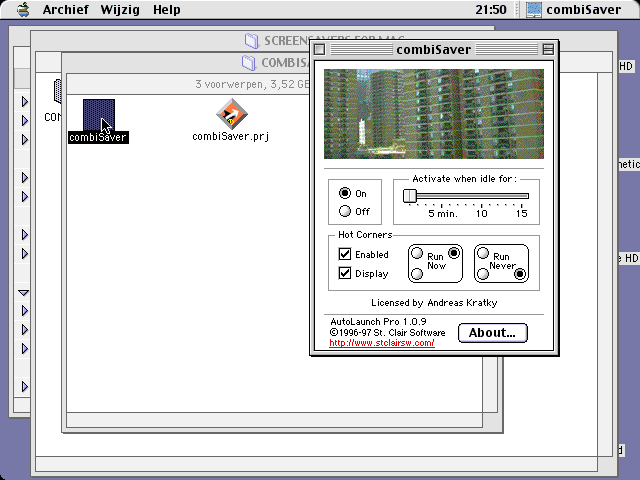Select the Off radio button
640x480 pixels.
coord(345,211)
